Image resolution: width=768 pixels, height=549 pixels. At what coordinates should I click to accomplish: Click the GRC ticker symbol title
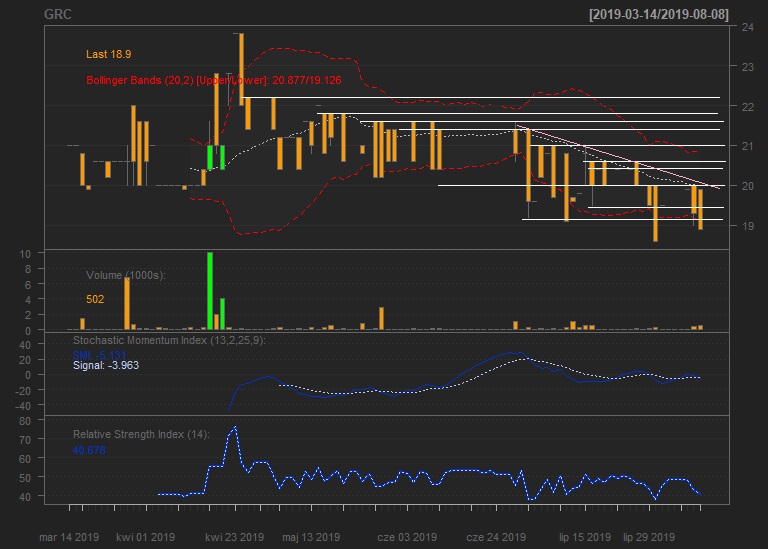58,15
